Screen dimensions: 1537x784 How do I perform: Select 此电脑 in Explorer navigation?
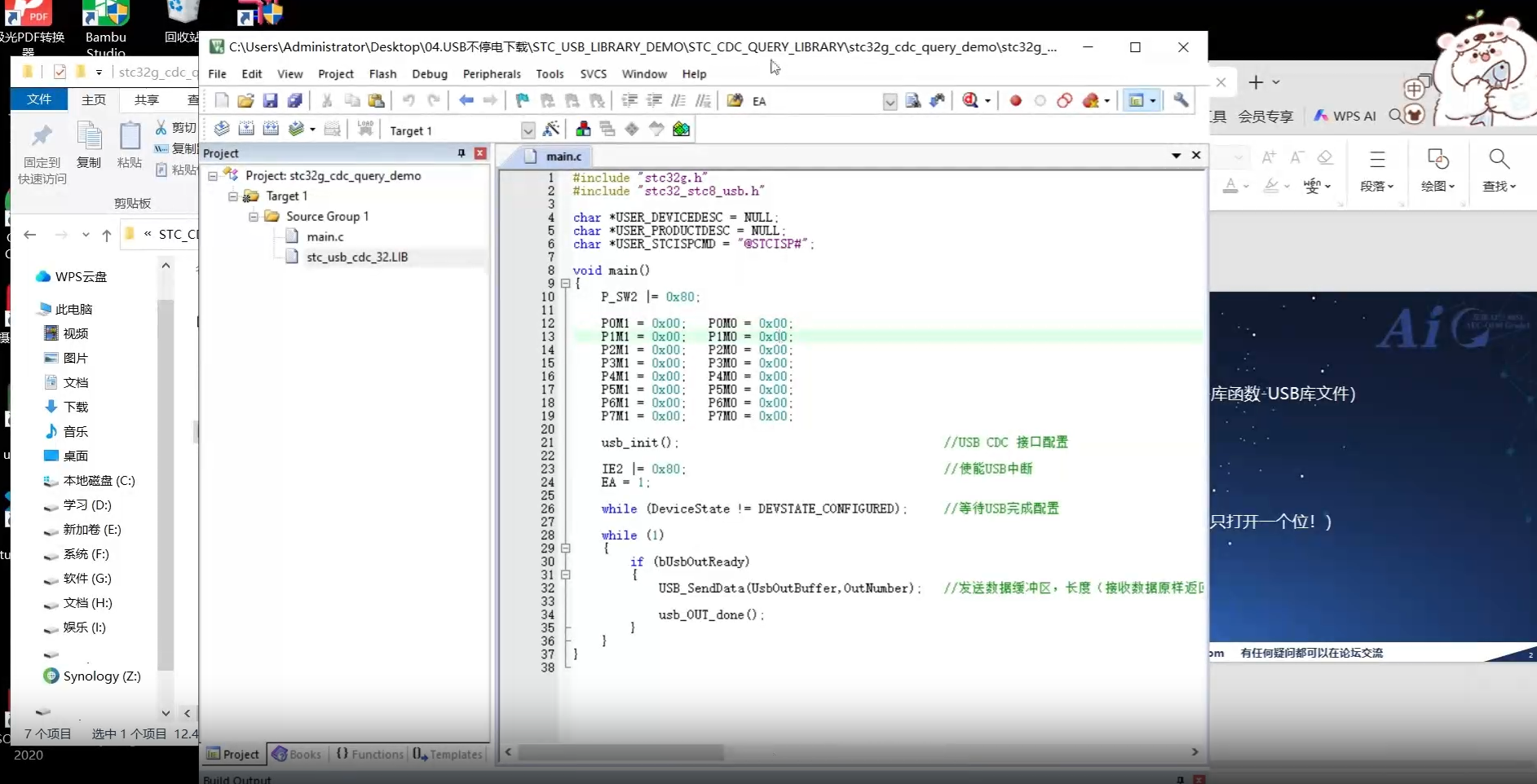tap(65, 309)
